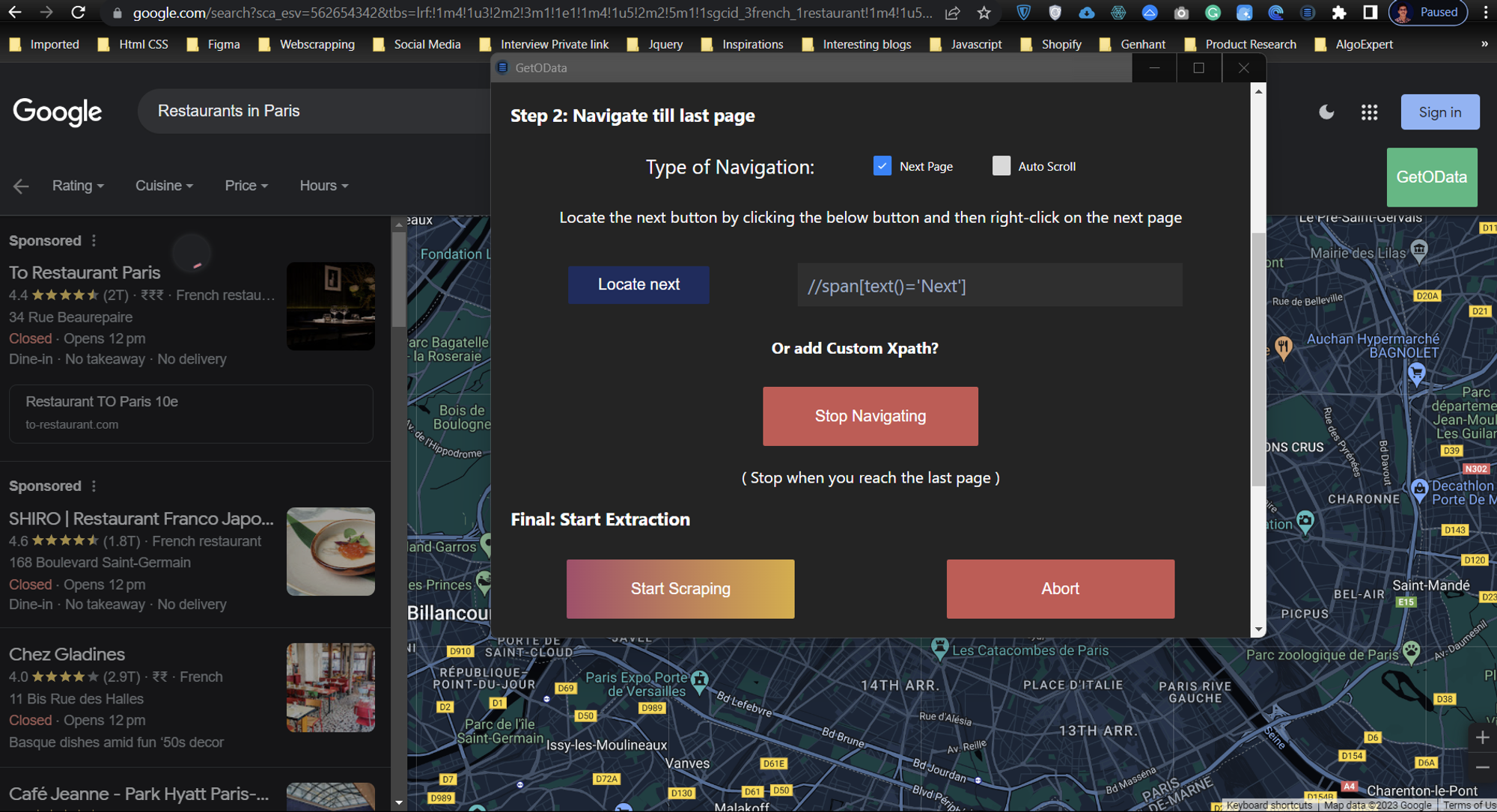
Task: Open Chrome three-dot menu
Action: point(1485,13)
